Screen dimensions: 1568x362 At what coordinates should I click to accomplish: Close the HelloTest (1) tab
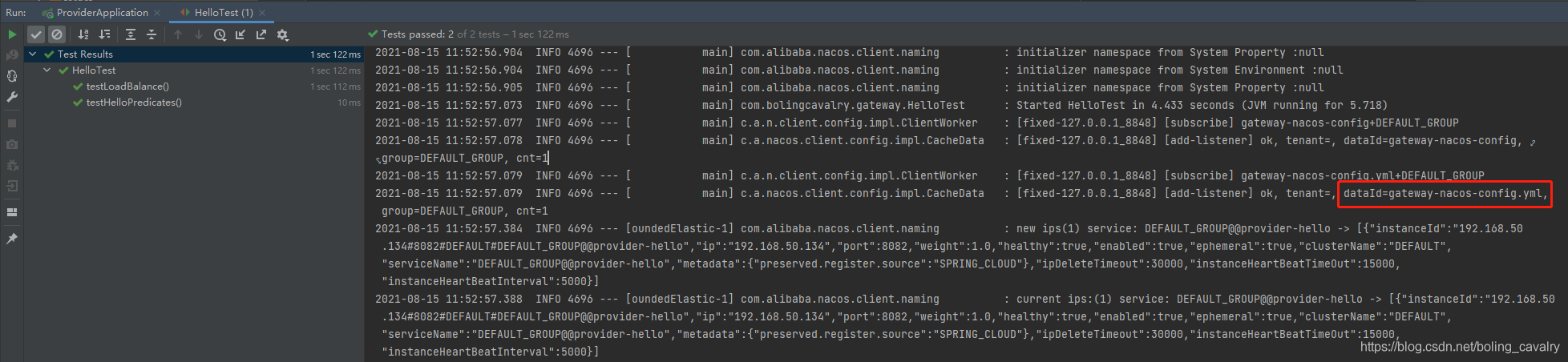click(262, 12)
